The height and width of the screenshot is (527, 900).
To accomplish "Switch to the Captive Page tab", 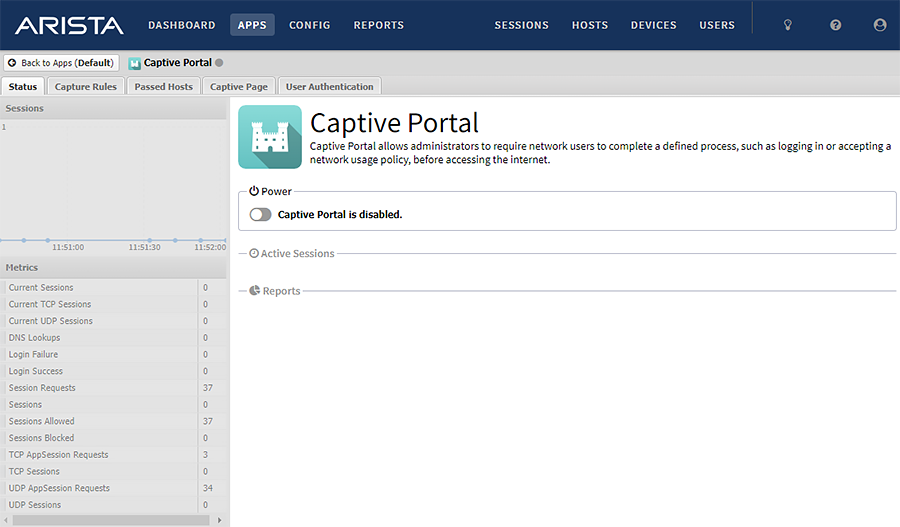I will [239, 86].
